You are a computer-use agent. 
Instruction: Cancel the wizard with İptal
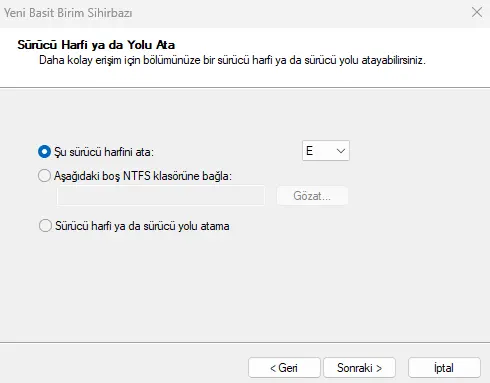click(x=444, y=368)
